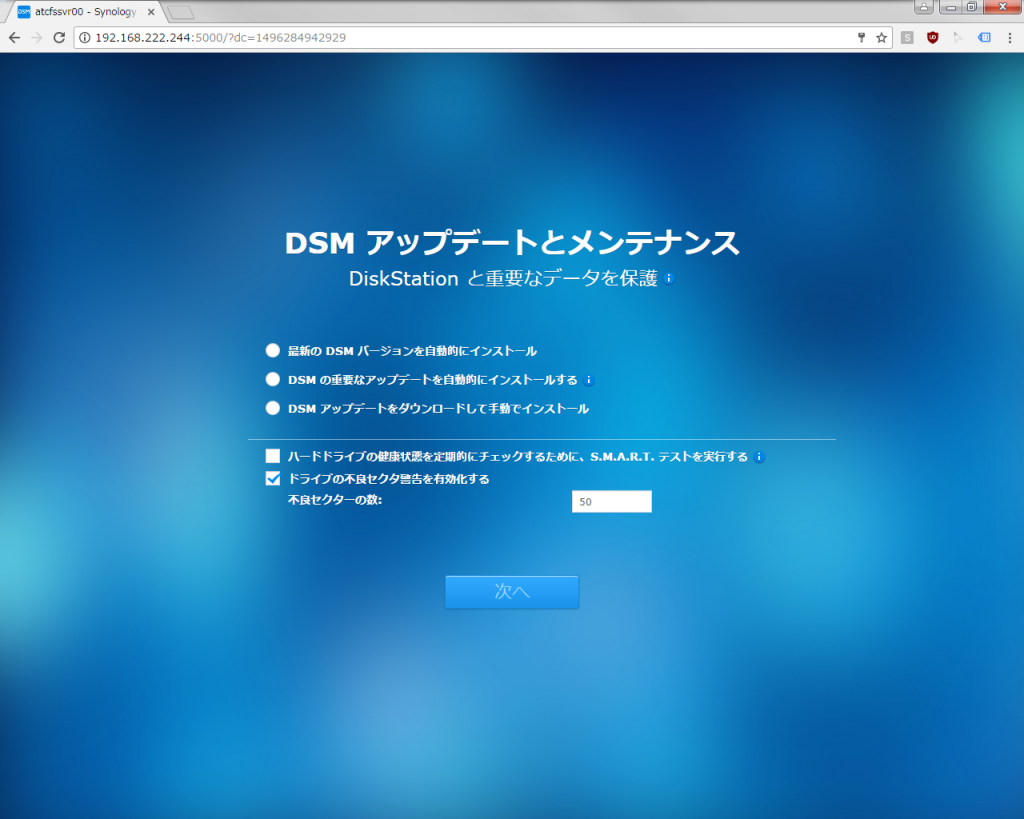Click the Chrome user profile button
The width and height of the screenshot is (1024, 819).
923,7
